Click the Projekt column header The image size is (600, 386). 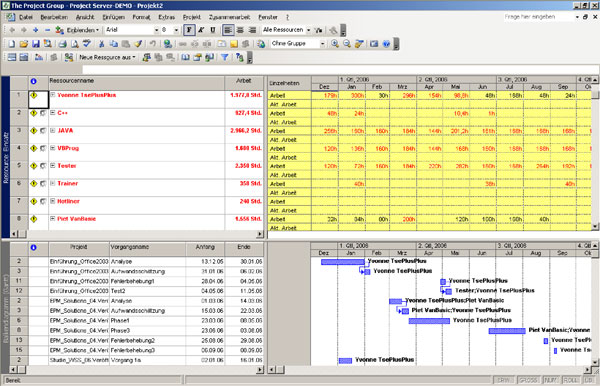tap(79, 249)
